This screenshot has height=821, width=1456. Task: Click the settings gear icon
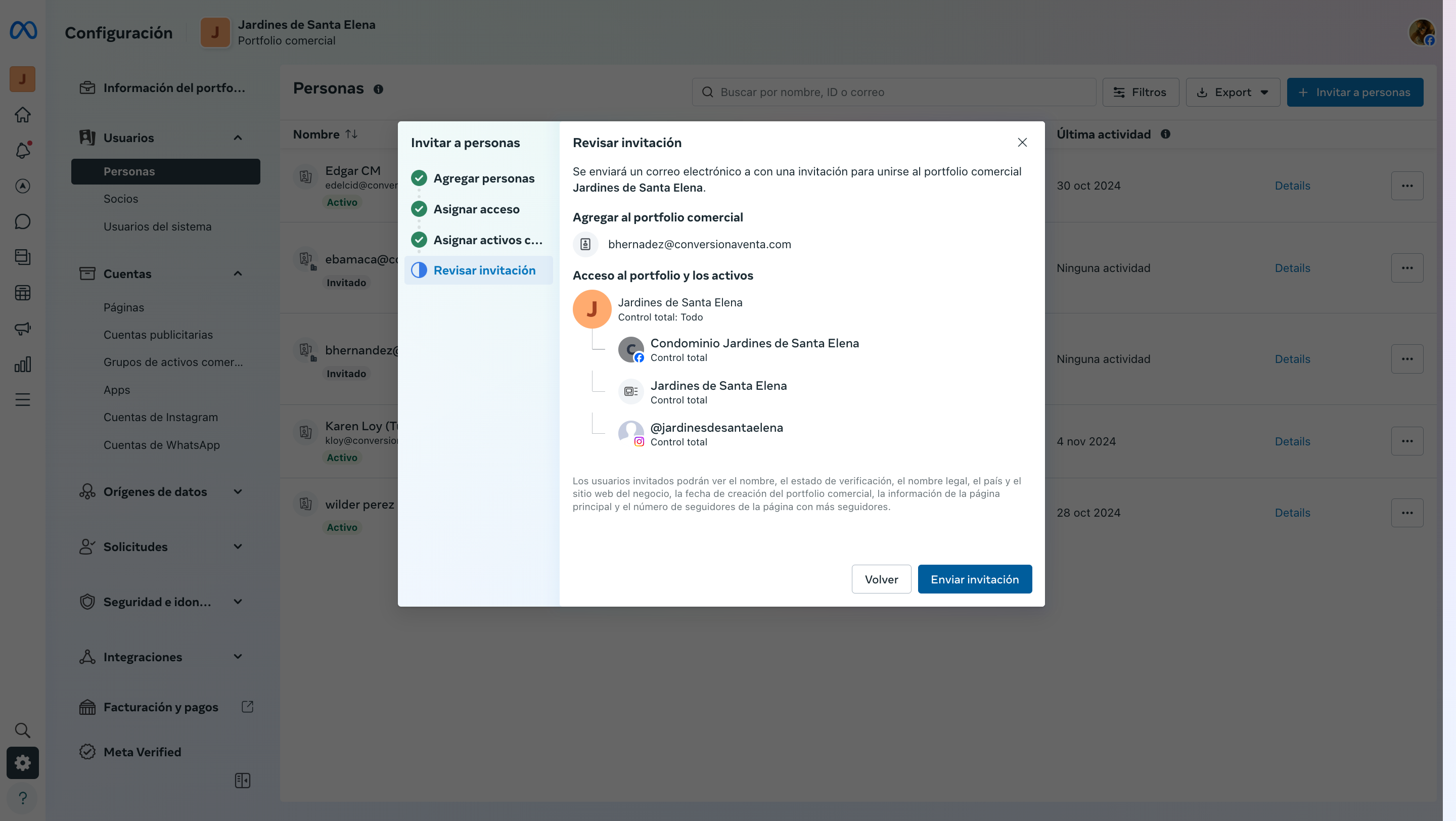(x=23, y=762)
